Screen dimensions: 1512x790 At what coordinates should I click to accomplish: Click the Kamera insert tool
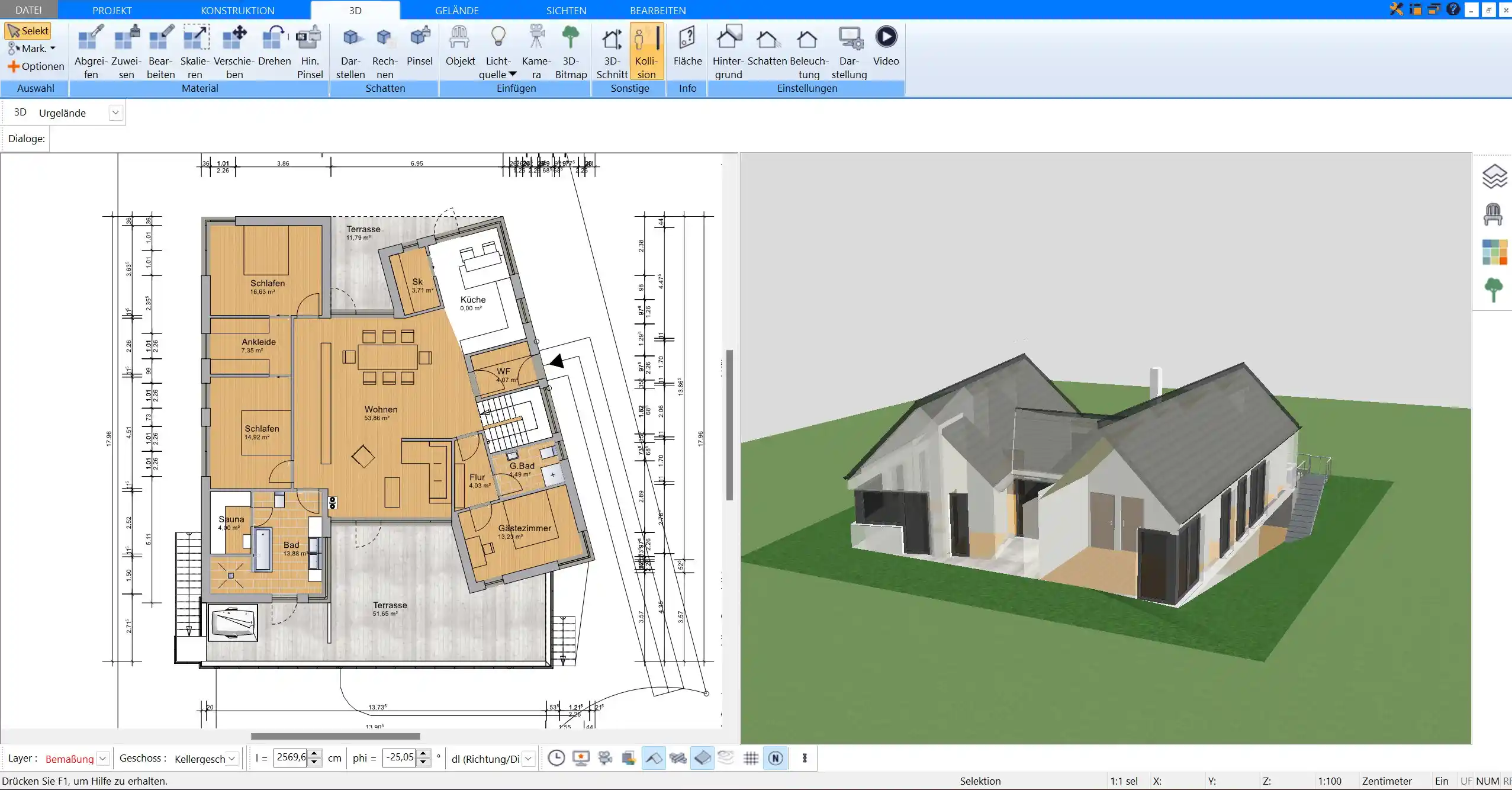click(536, 52)
